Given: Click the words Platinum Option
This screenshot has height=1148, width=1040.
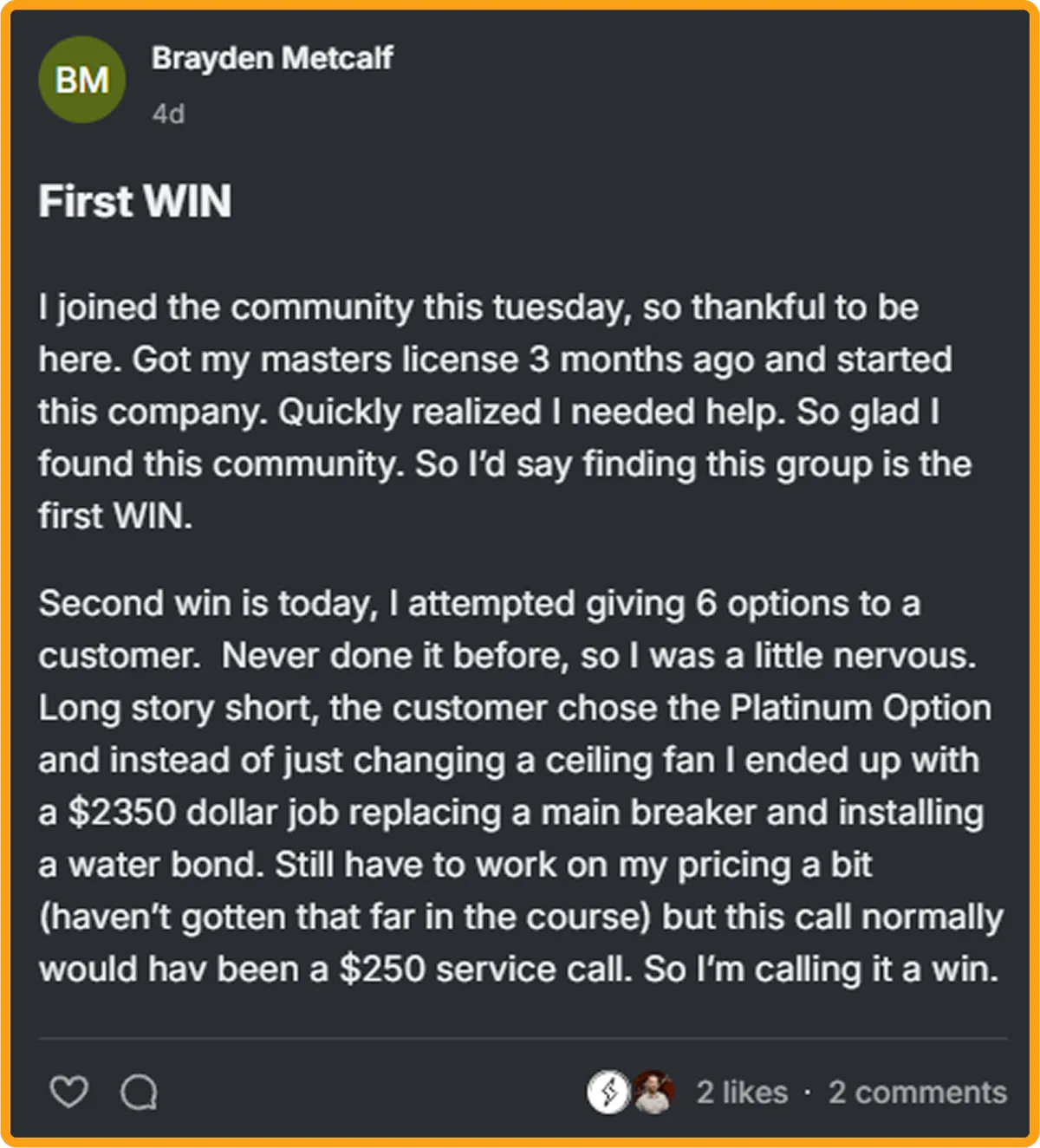Looking at the screenshot, I should [860, 708].
